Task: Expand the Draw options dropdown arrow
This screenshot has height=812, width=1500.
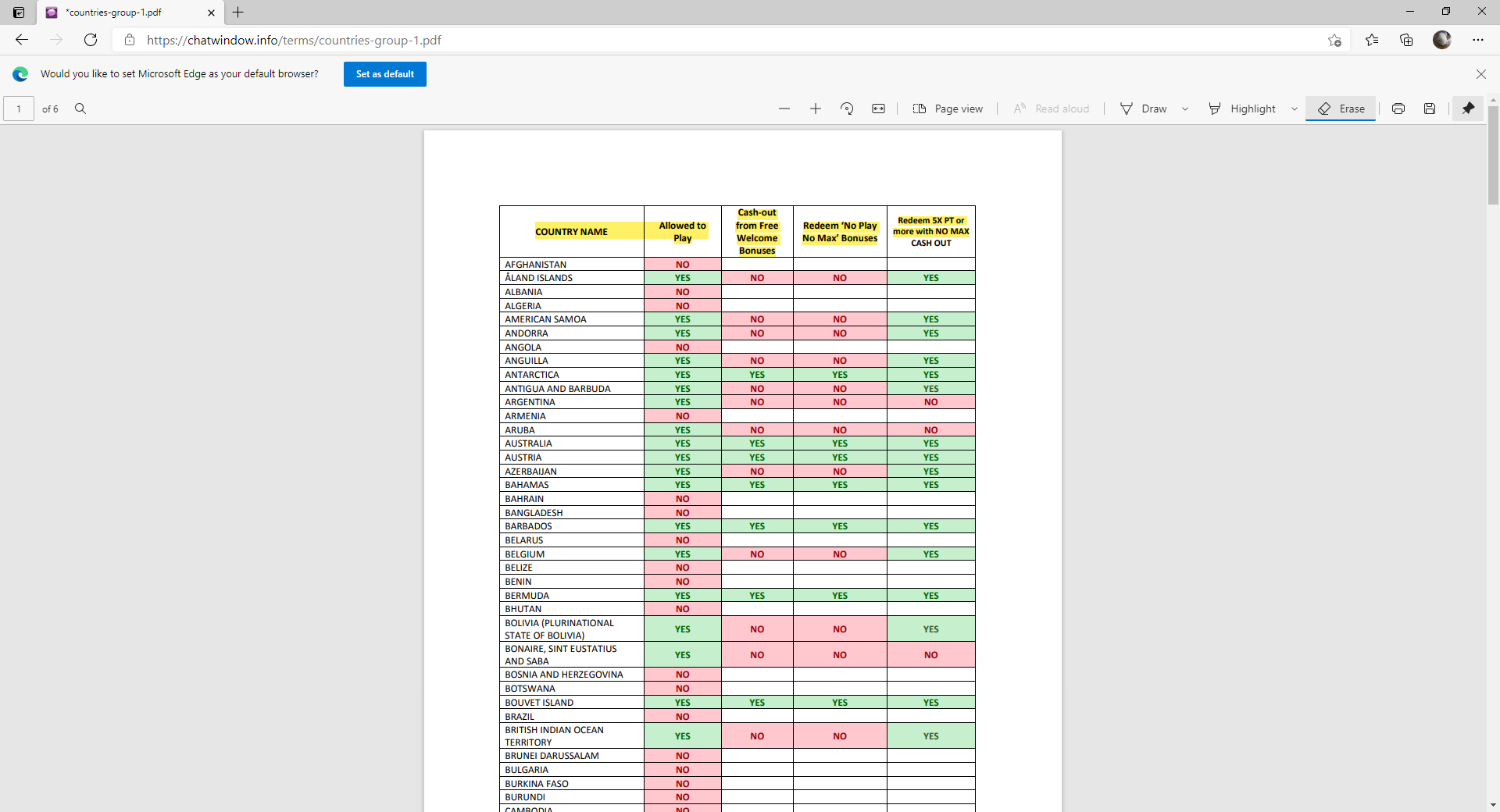Action: [x=1185, y=109]
